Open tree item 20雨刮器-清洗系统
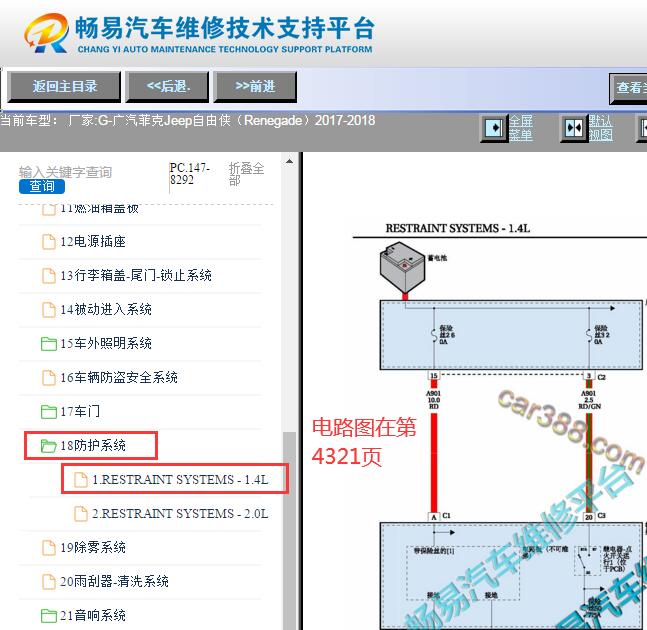The width and height of the screenshot is (647, 630). pyautogui.click(x=114, y=581)
